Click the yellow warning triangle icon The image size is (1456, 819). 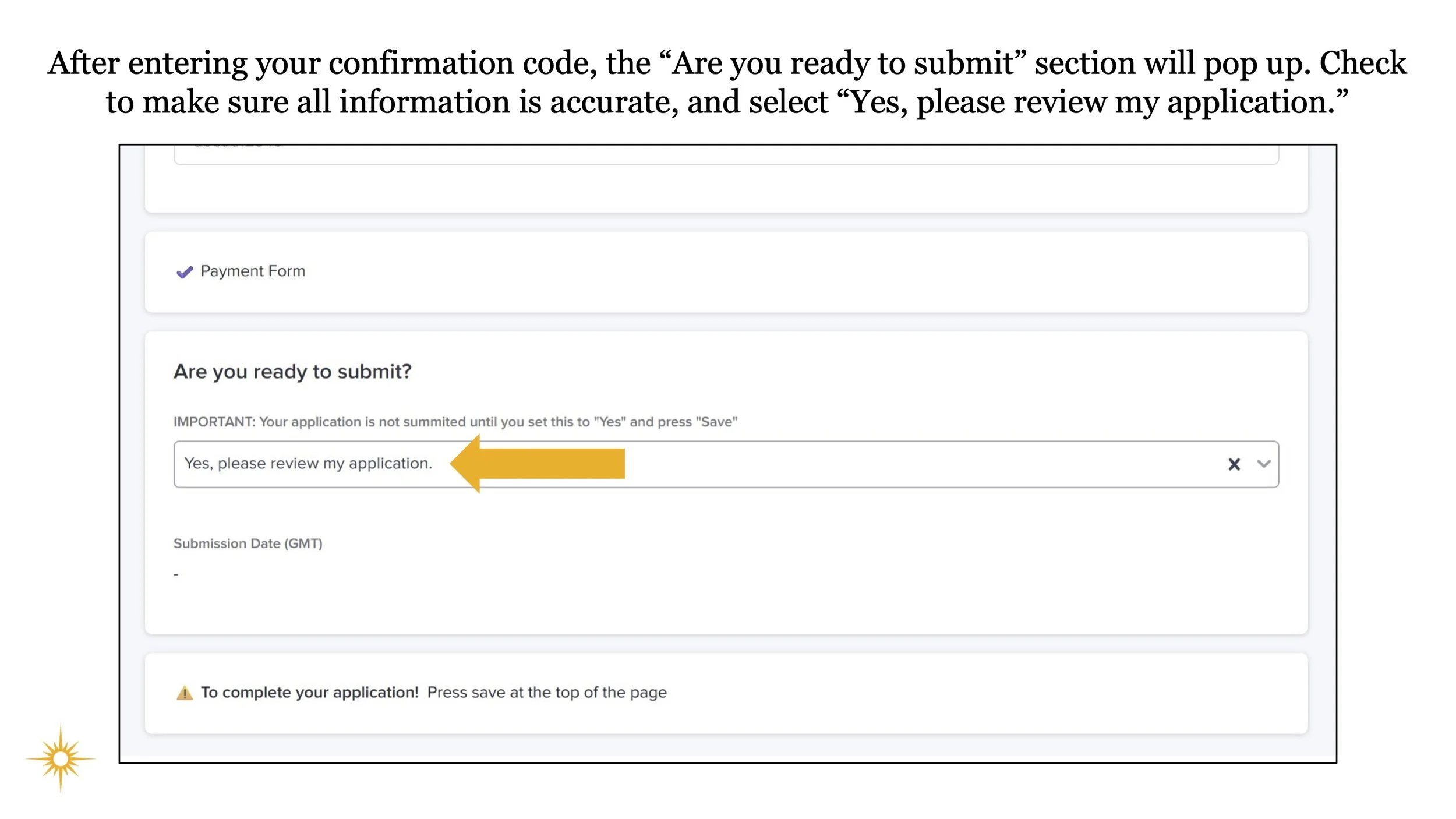184,693
